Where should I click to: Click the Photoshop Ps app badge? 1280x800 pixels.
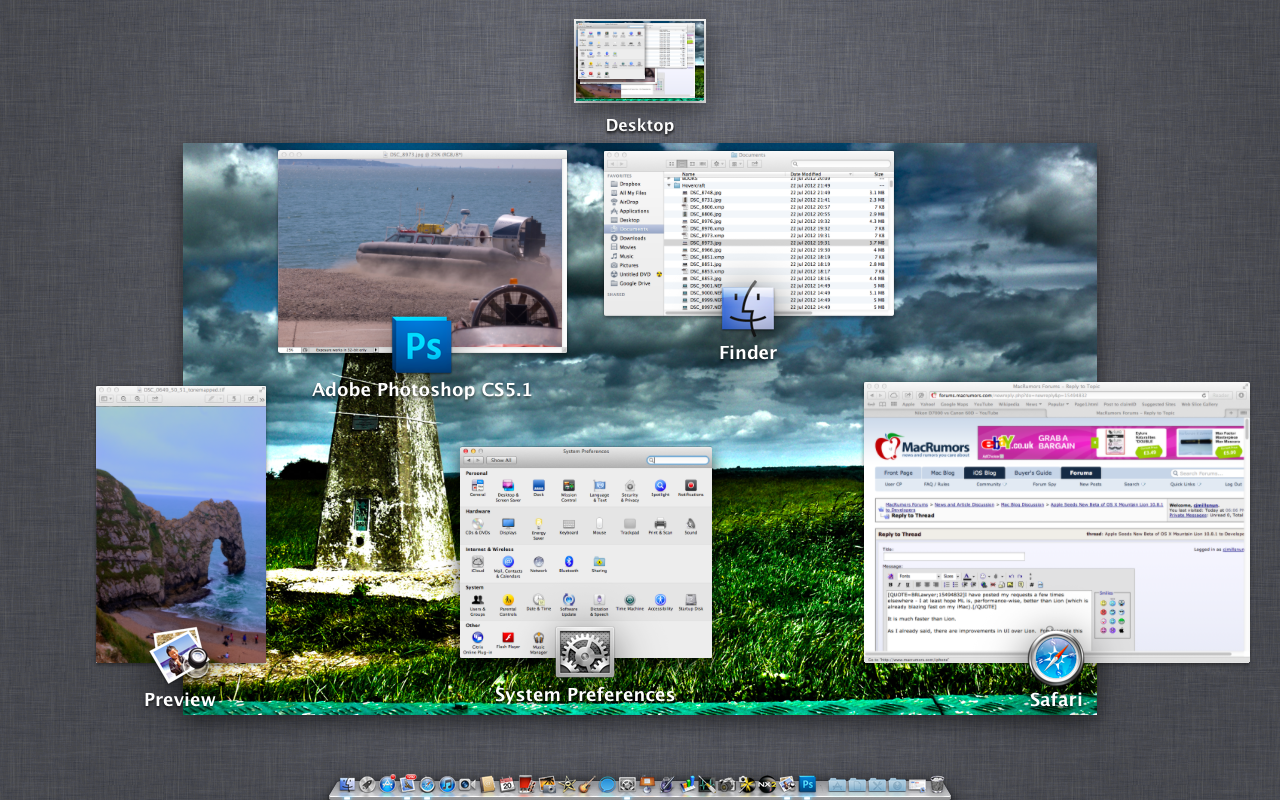pos(421,345)
